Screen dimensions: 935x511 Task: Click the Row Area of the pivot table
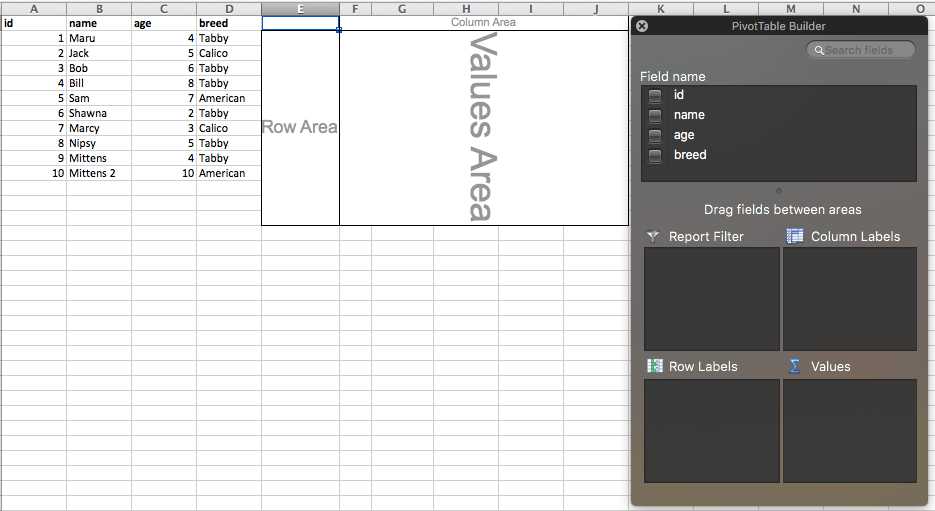(x=300, y=128)
